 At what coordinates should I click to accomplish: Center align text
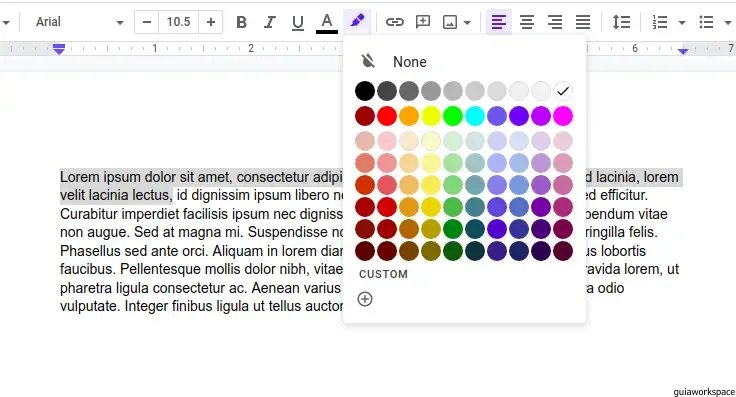527,22
